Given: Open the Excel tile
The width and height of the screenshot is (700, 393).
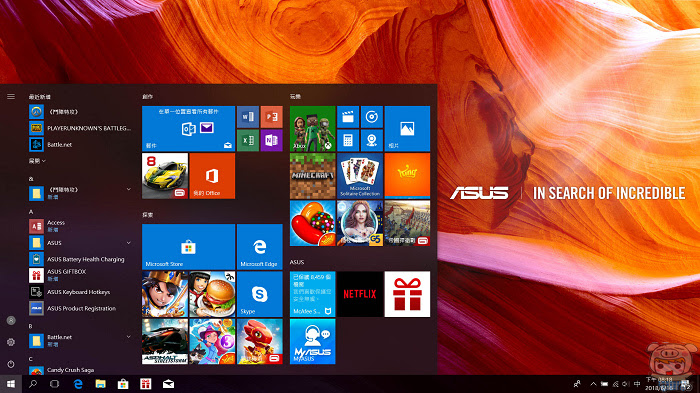Looking at the screenshot, I should coord(248,140).
